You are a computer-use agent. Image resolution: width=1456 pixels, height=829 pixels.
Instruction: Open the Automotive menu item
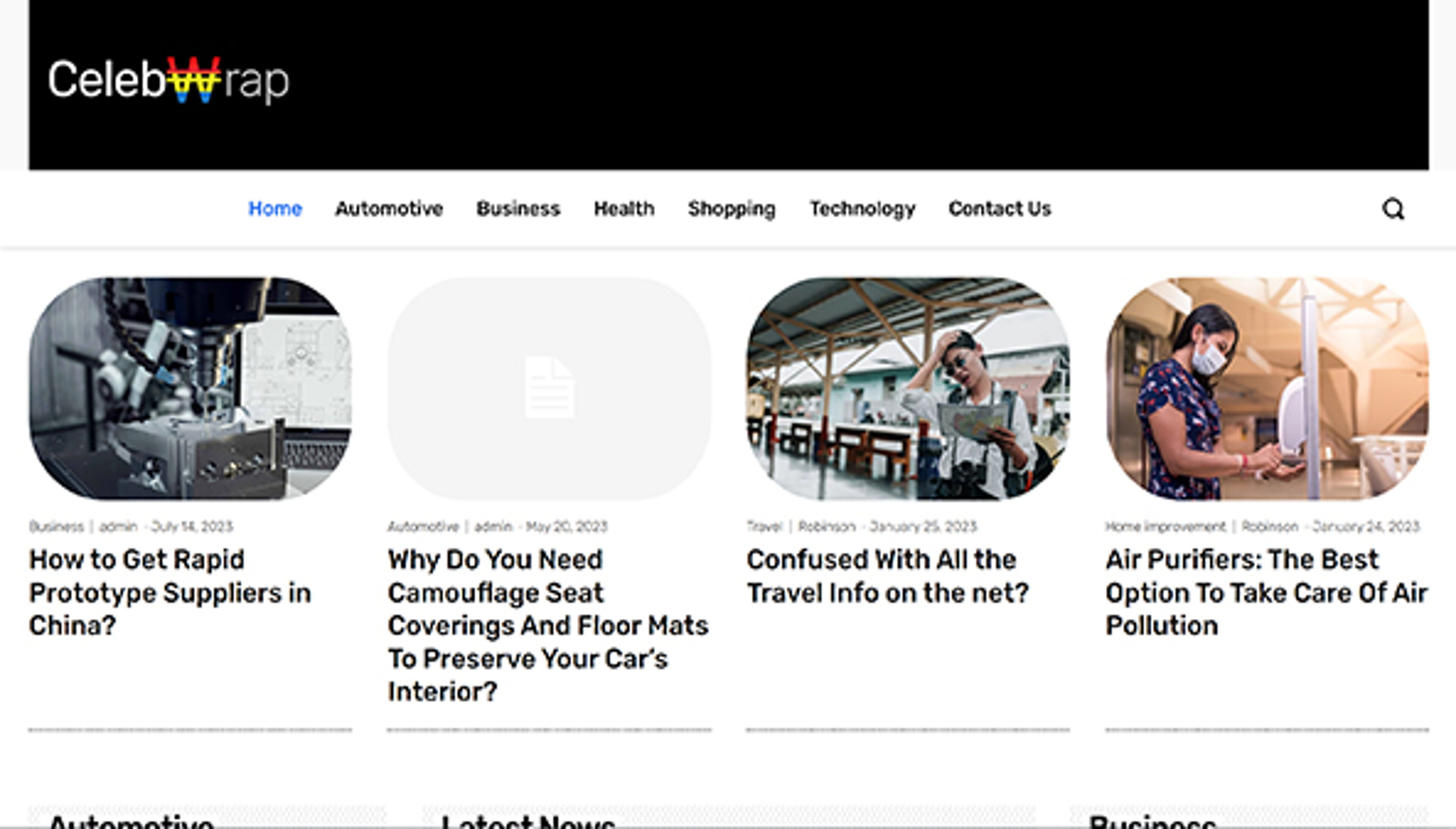(x=389, y=209)
